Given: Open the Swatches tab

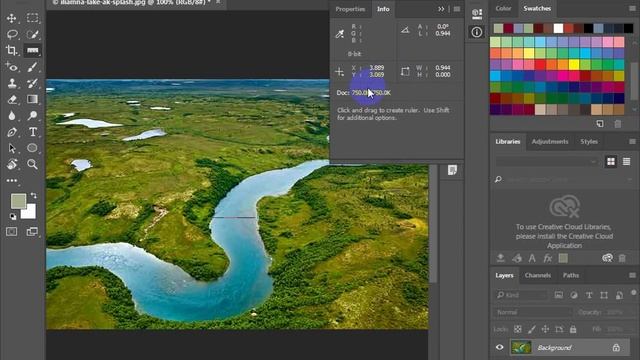Looking at the screenshot, I should 537,9.
